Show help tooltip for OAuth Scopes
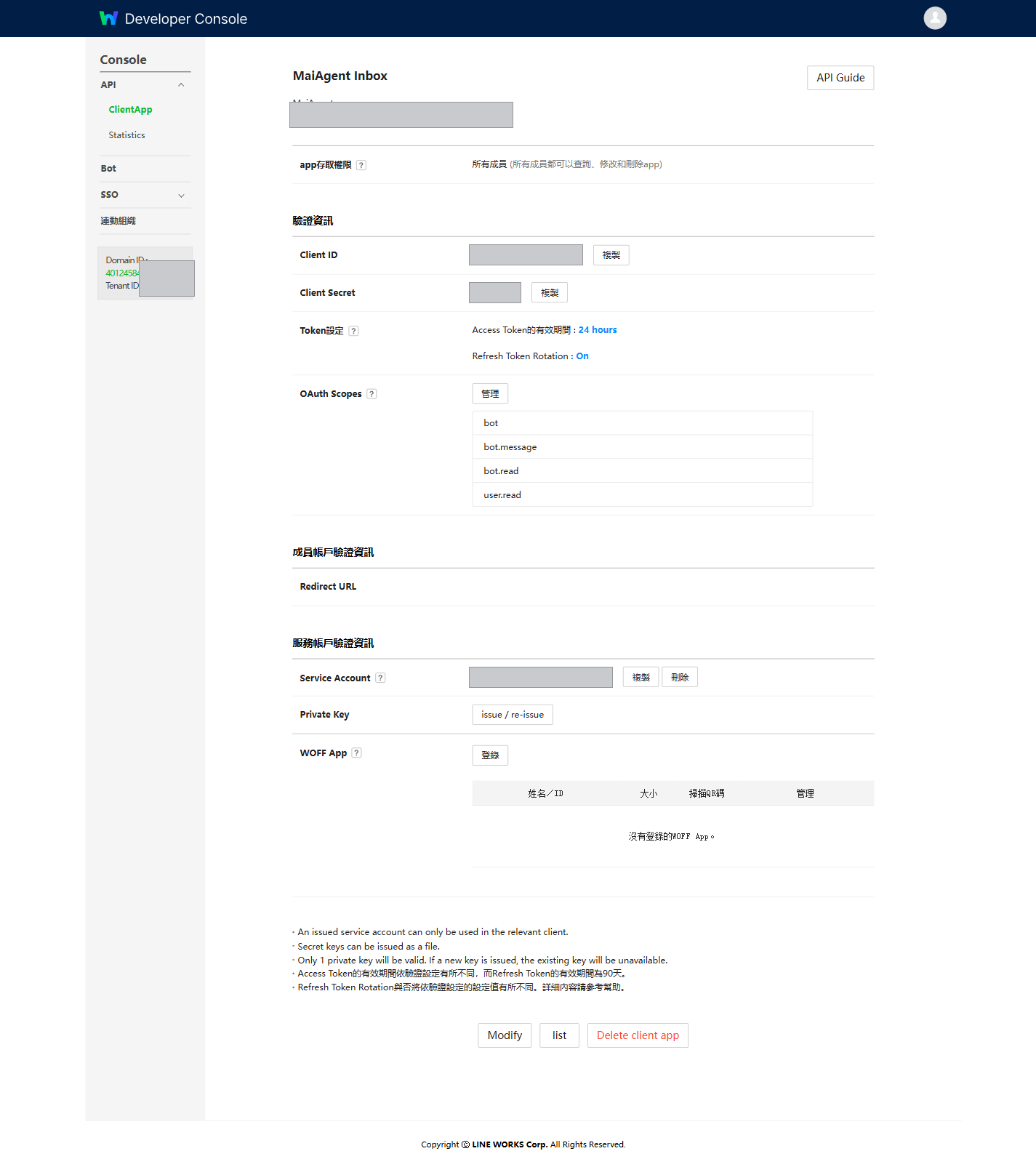 (x=372, y=394)
